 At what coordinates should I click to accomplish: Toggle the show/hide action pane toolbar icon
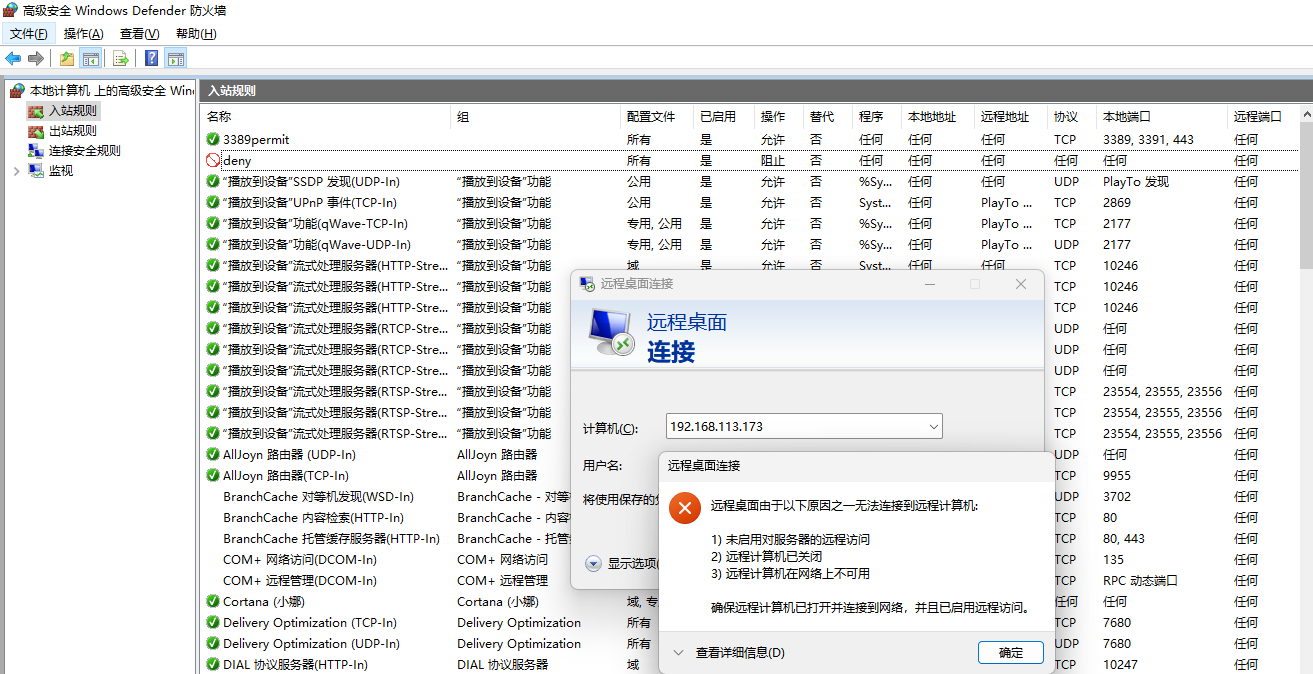click(176, 58)
